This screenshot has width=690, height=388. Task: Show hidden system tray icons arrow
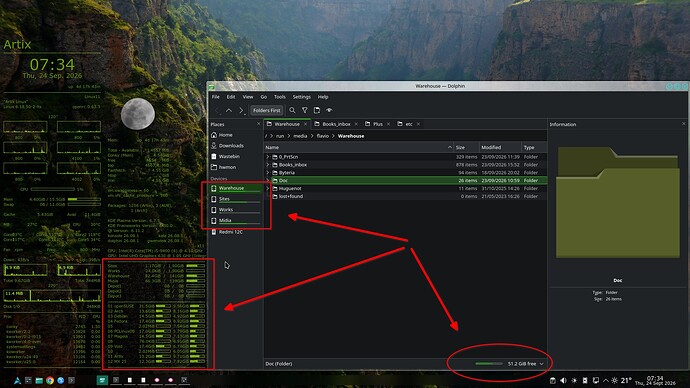(x=606, y=381)
